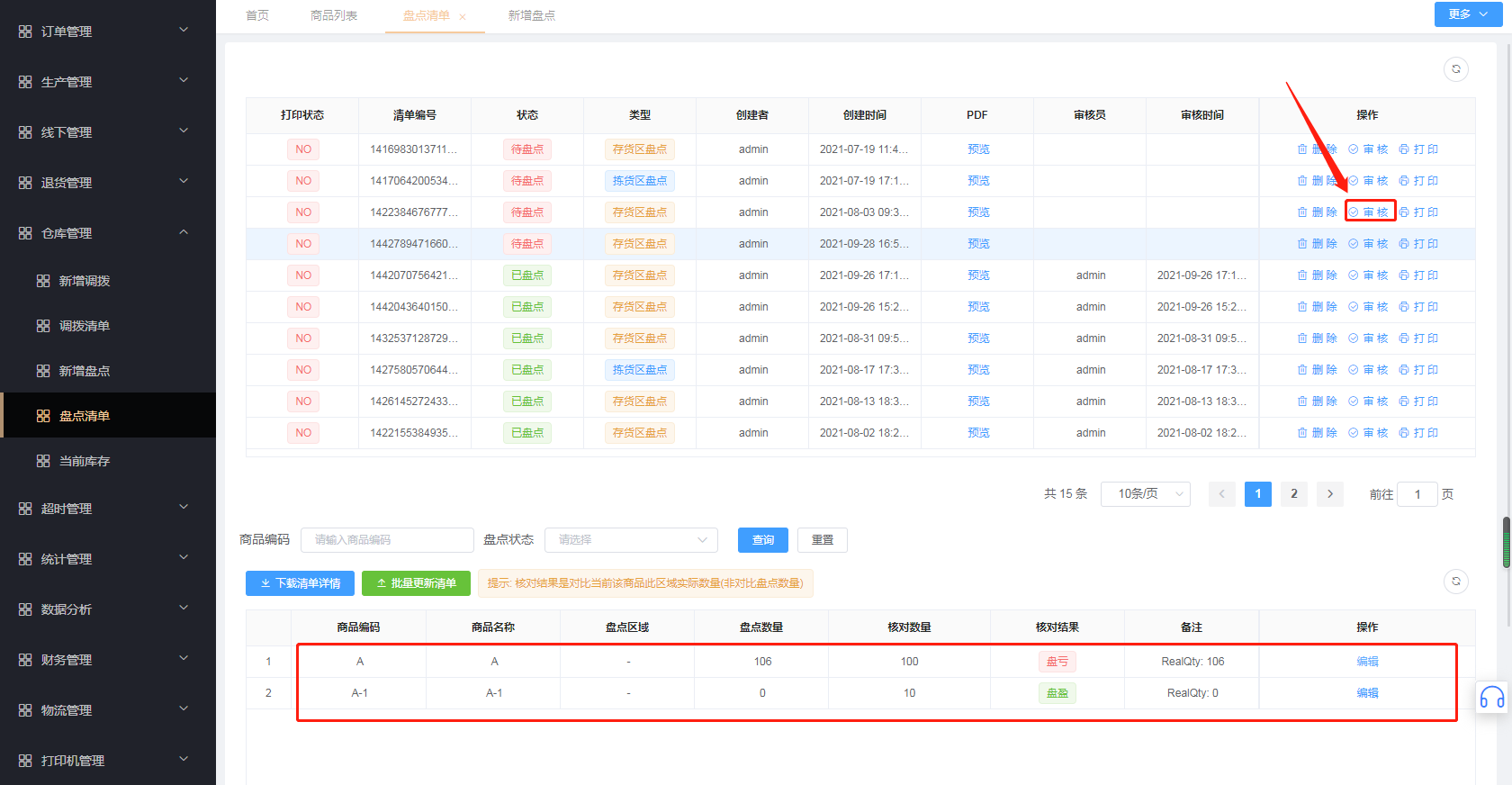Delete list 1426145272433 row

pos(1317,402)
